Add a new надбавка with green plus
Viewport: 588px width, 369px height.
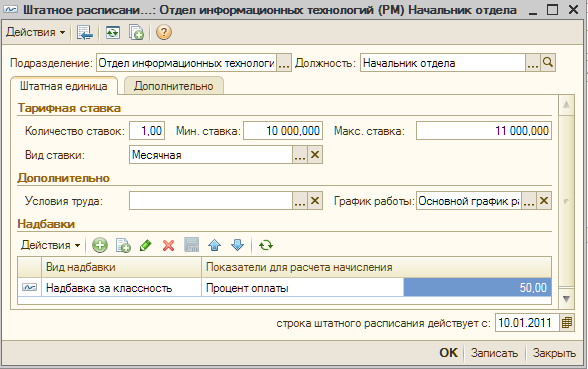pos(100,246)
